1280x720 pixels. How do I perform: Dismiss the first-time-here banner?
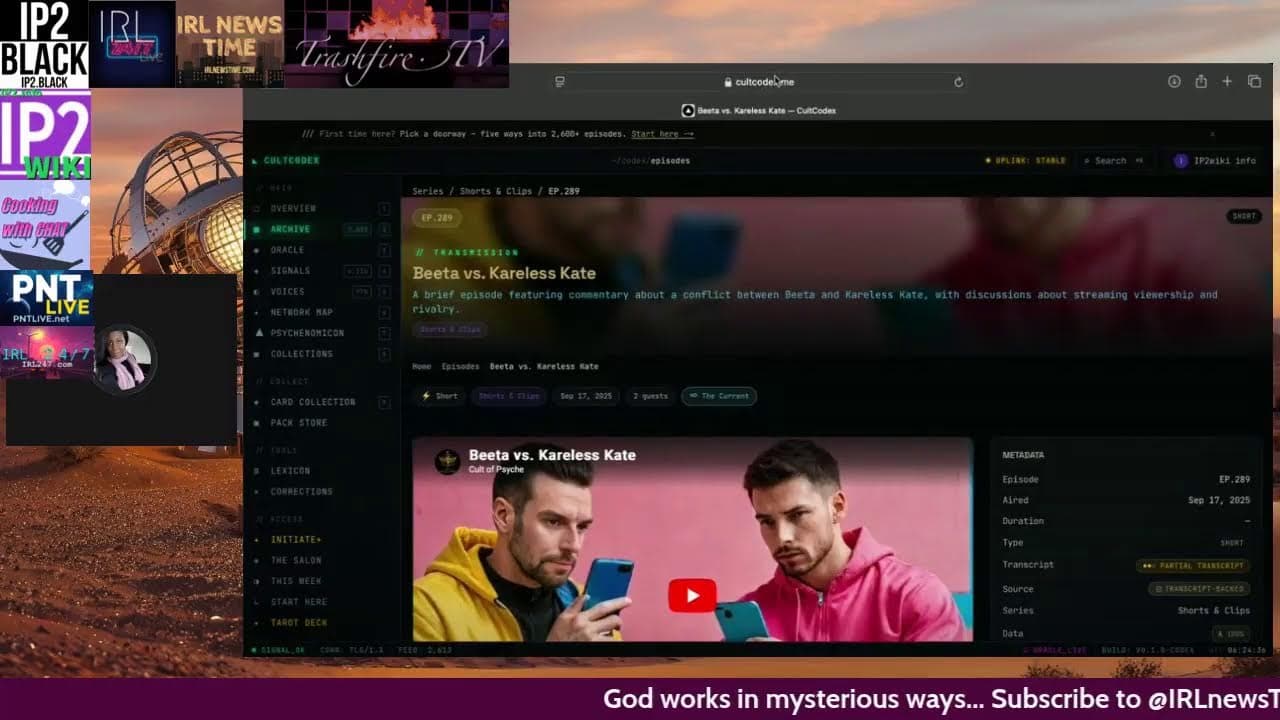pyautogui.click(x=1212, y=133)
